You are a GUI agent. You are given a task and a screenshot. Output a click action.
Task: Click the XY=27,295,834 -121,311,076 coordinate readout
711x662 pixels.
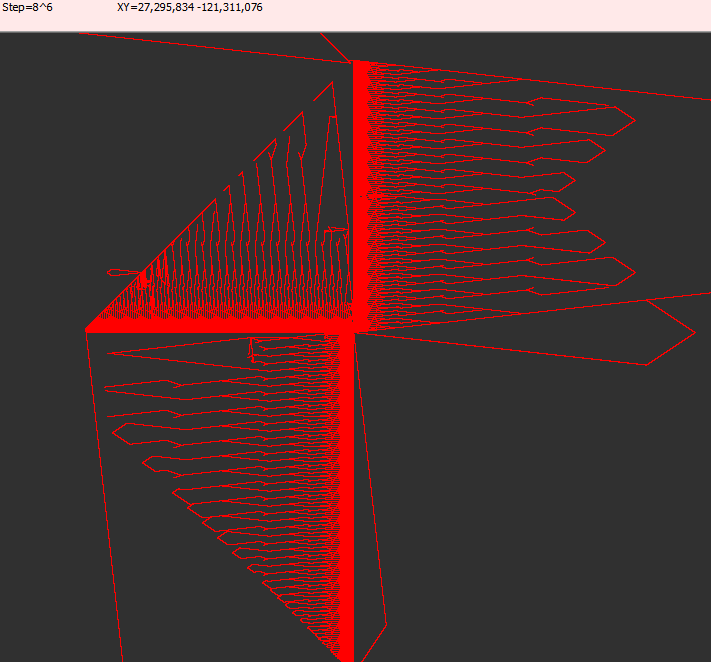(x=190, y=8)
